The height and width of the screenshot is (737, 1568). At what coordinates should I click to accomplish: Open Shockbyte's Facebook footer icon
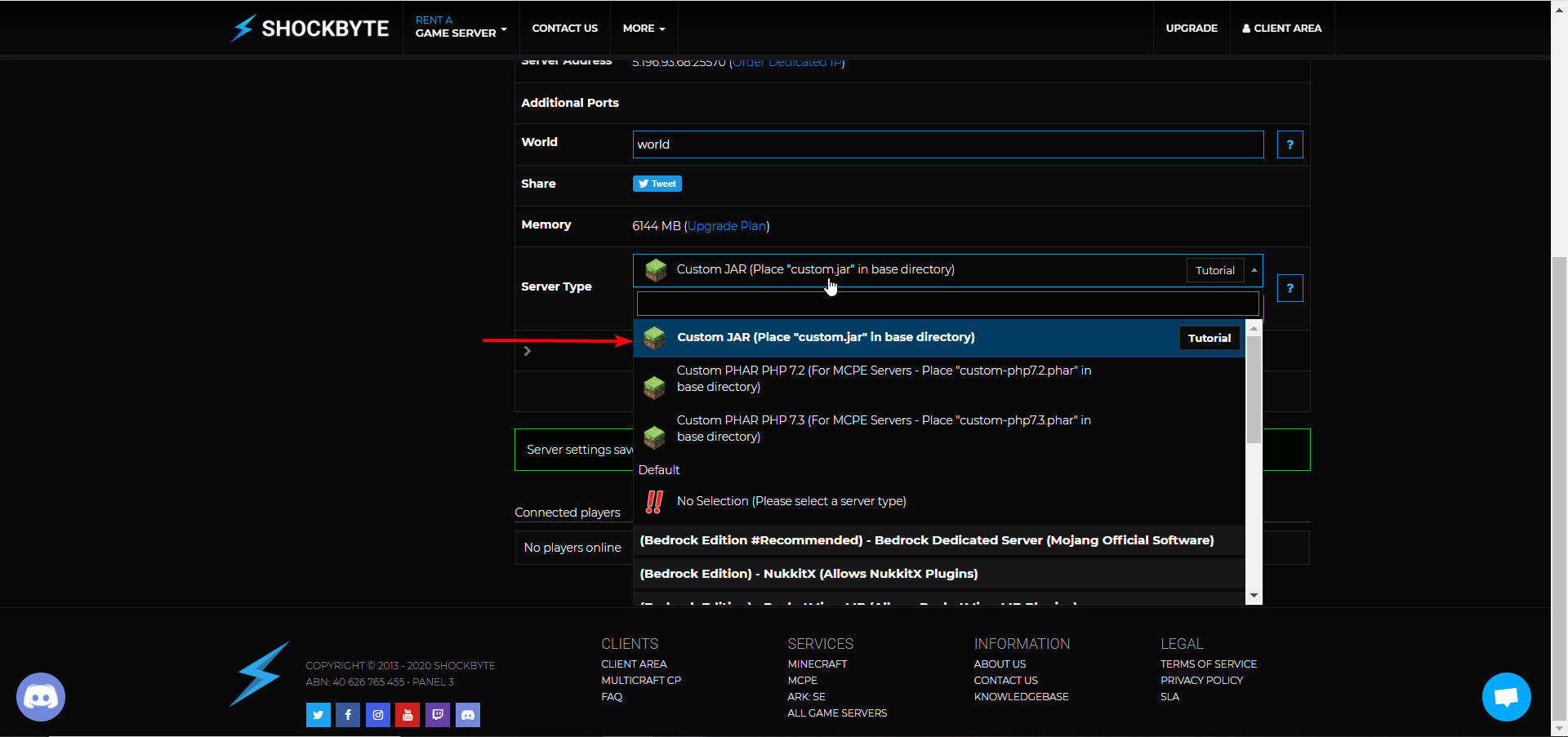[348, 715]
